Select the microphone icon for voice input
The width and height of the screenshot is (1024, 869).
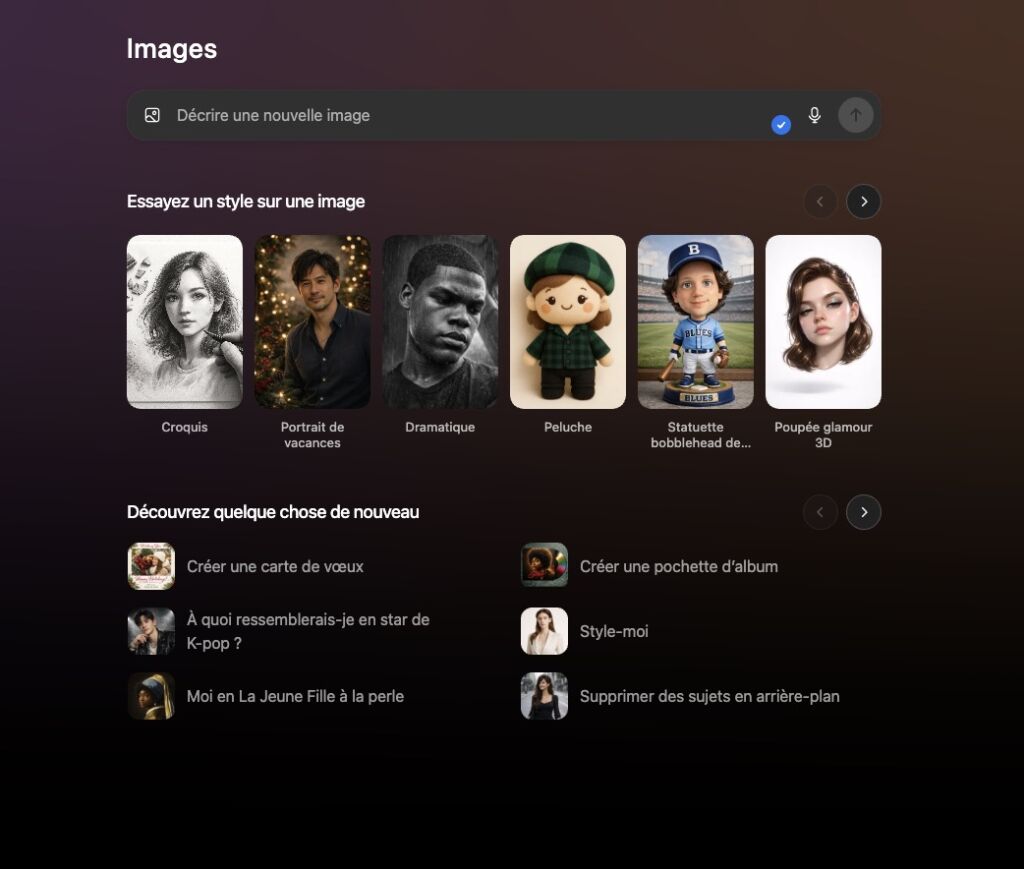814,115
